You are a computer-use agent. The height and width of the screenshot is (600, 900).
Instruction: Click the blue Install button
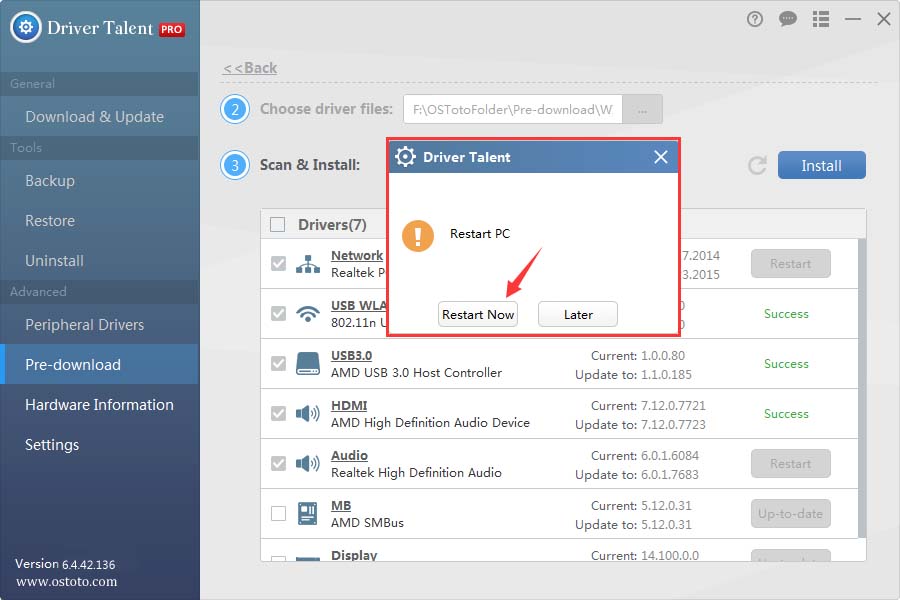(x=821, y=165)
